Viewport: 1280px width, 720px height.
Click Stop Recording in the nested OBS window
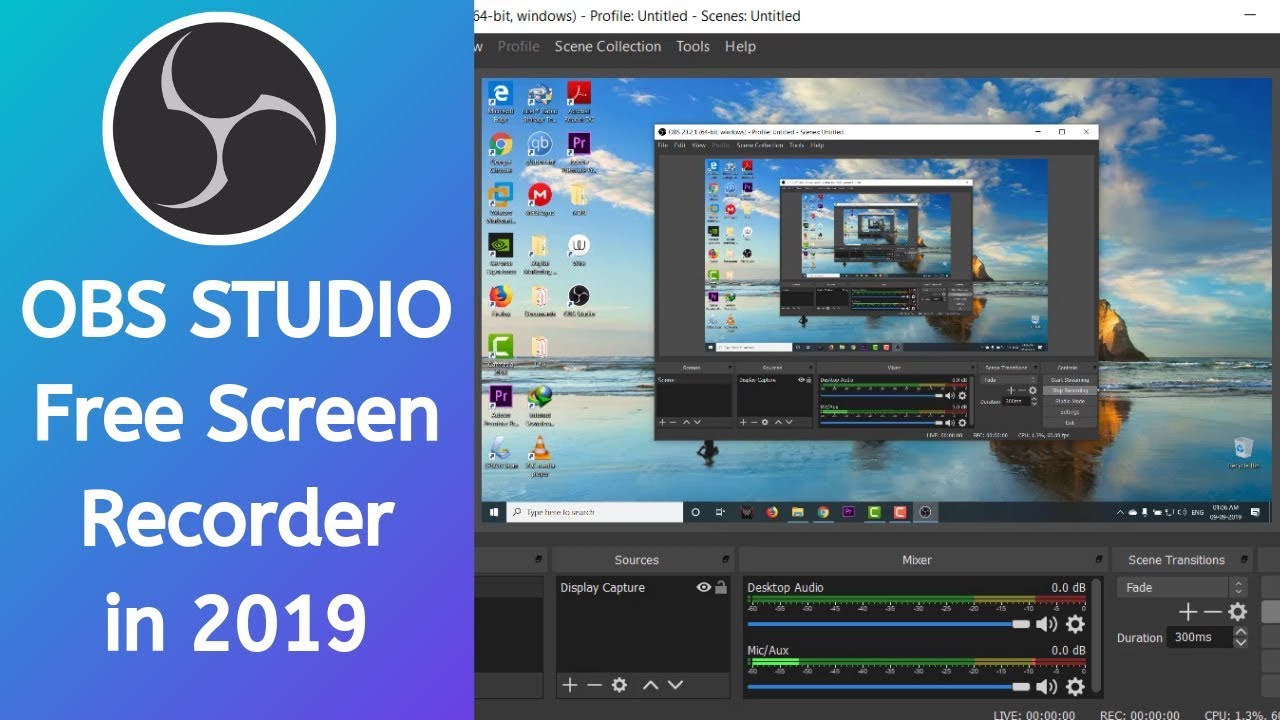pyautogui.click(x=1070, y=391)
